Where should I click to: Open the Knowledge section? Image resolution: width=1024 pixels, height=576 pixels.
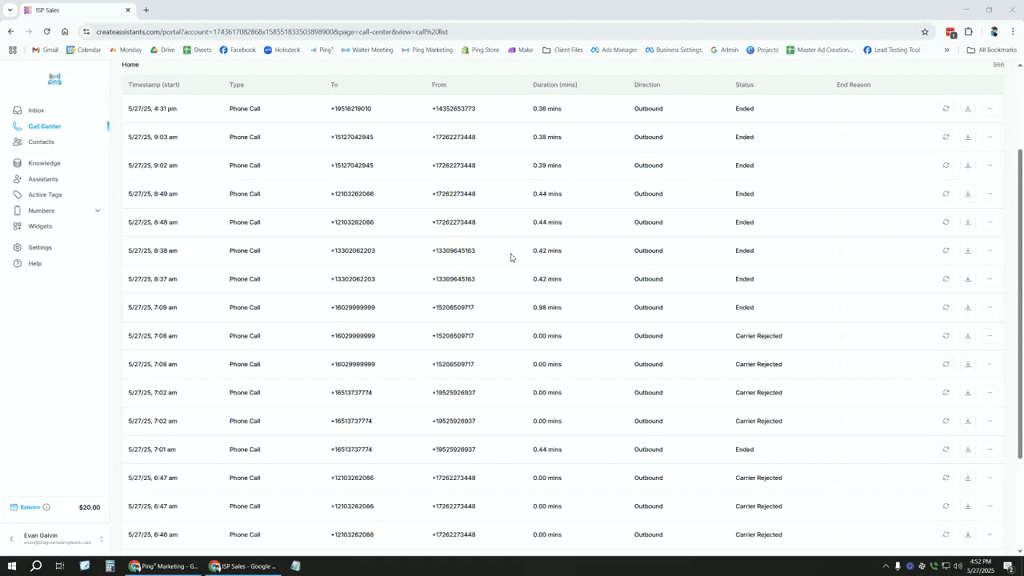coord(43,163)
